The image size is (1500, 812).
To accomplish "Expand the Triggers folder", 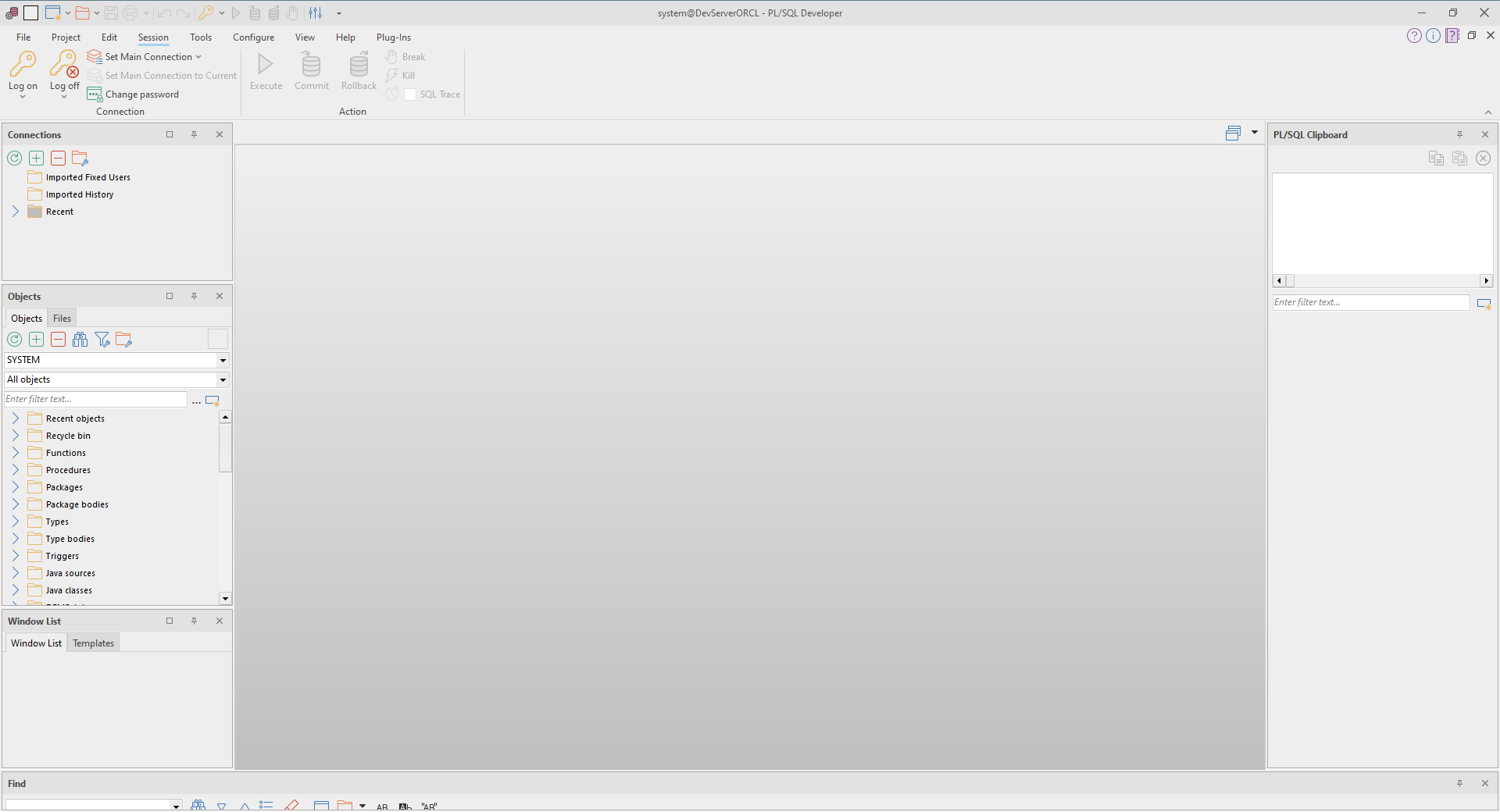I will coord(15,556).
